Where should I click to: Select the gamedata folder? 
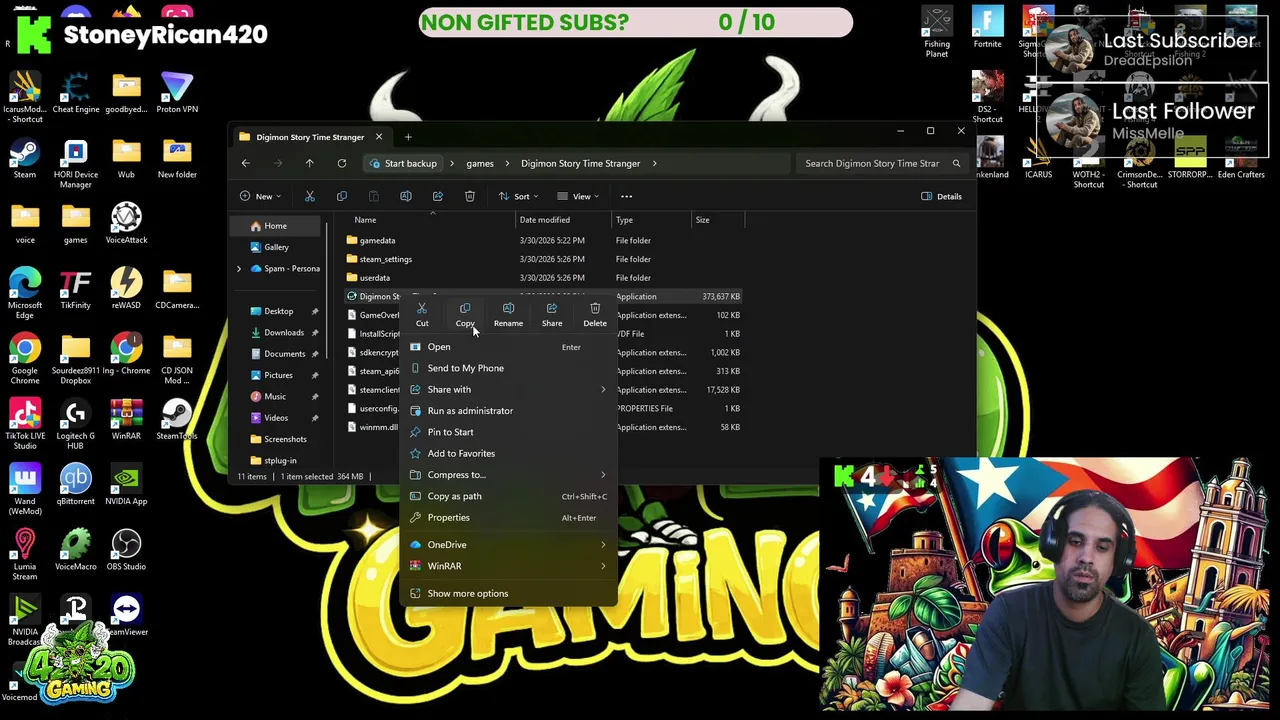pyautogui.click(x=377, y=240)
